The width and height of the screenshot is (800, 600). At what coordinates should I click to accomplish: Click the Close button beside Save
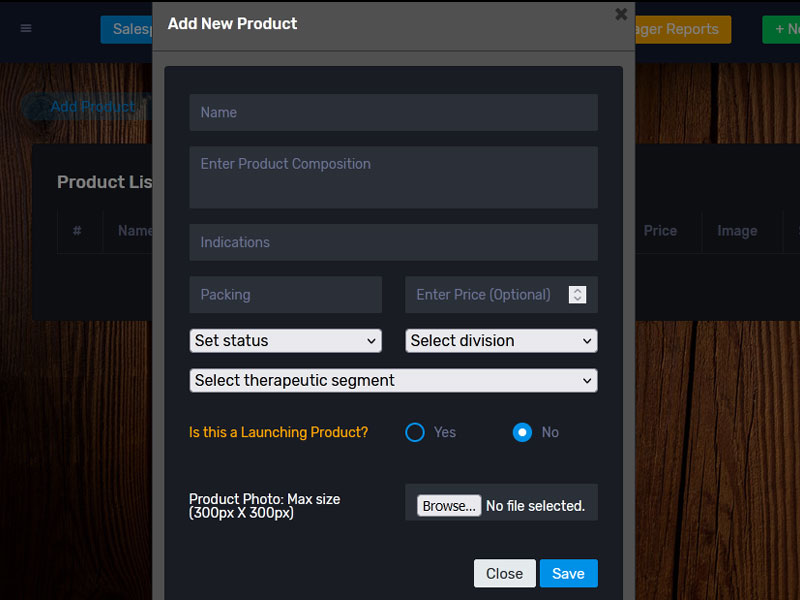coord(504,573)
